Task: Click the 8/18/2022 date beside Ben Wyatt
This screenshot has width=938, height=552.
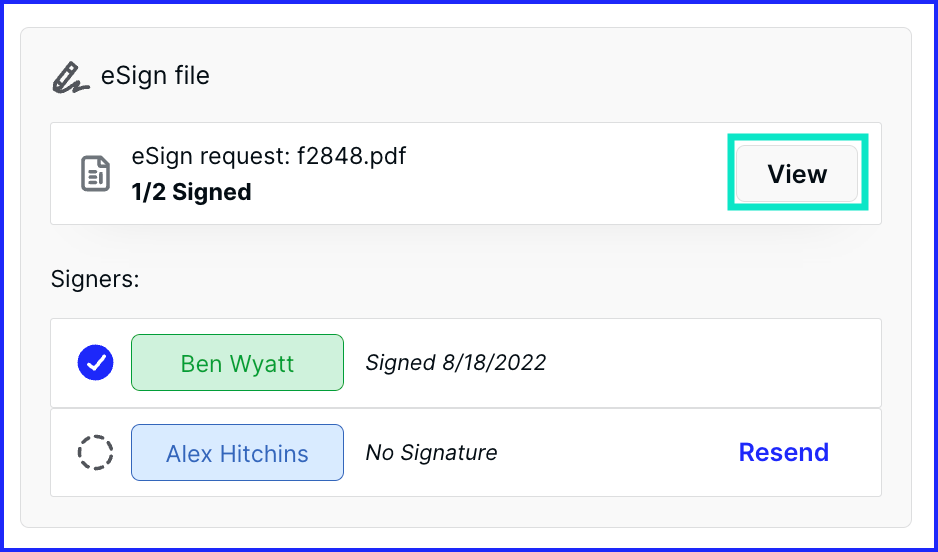Action: [494, 362]
